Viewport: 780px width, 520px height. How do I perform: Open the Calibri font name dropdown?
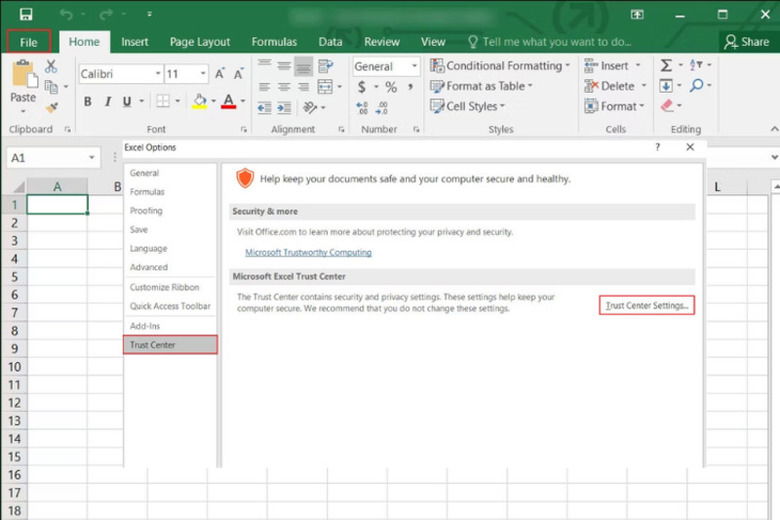[x=158, y=74]
